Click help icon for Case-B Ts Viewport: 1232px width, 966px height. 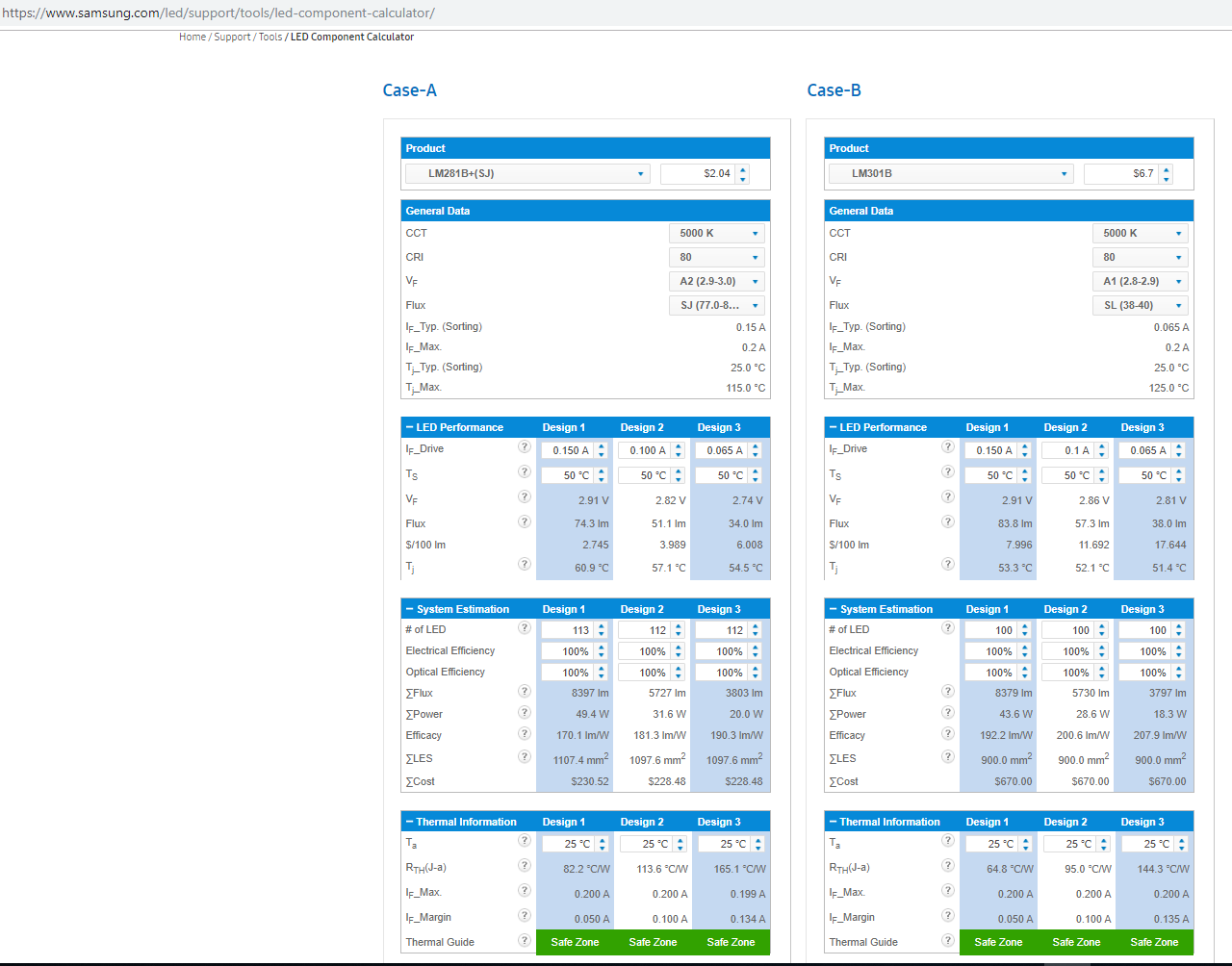click(948, 471)
